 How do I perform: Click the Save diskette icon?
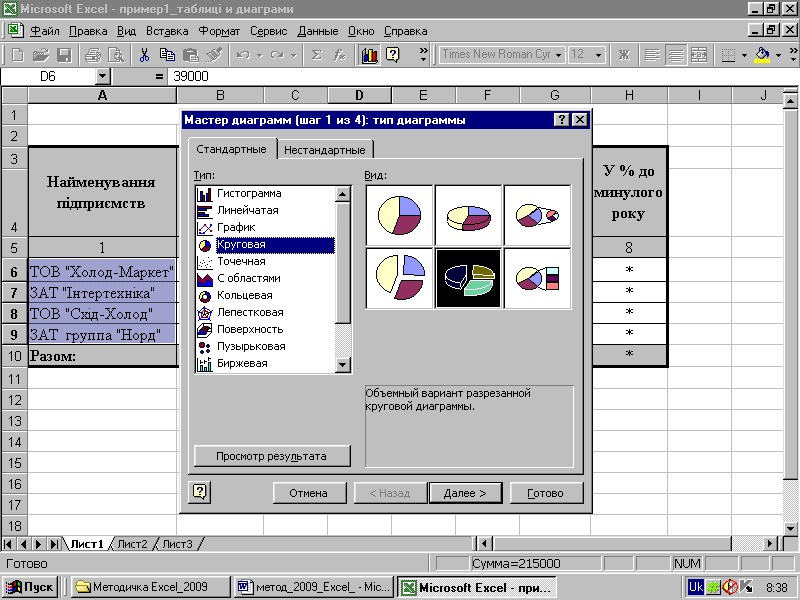click(x=64, y=55)
